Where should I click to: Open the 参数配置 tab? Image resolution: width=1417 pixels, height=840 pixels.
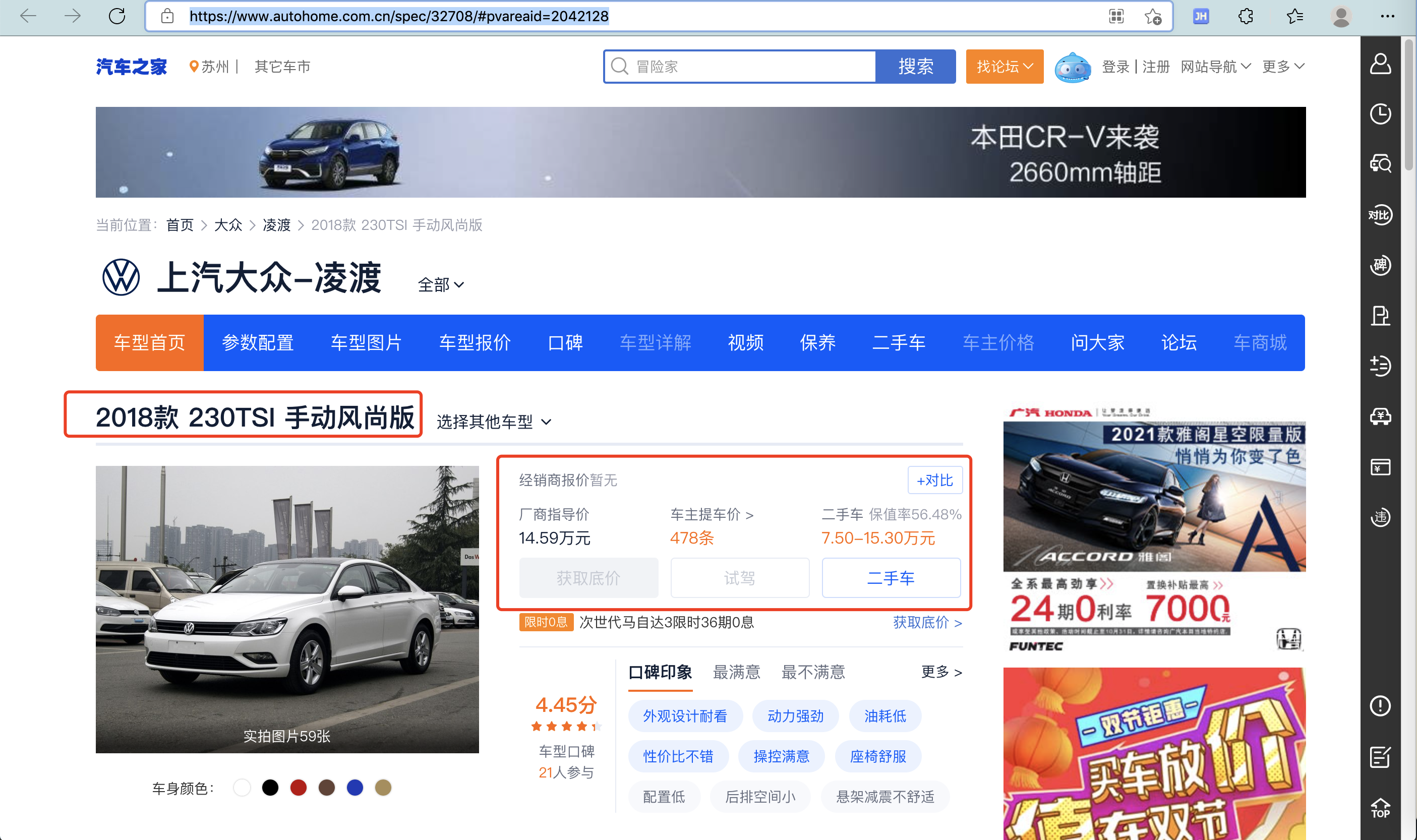coord(258,342)
